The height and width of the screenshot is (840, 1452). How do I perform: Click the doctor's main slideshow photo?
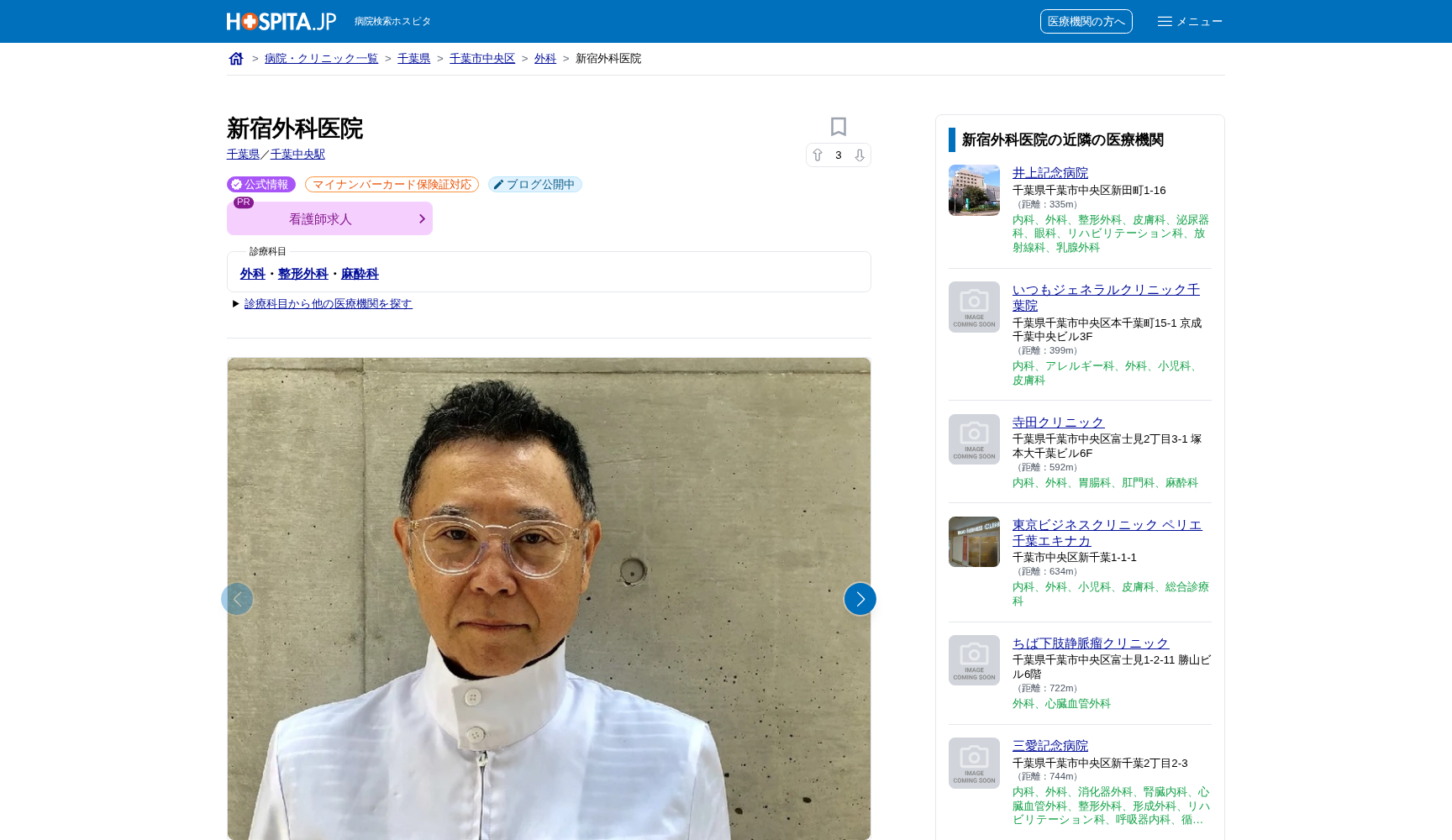(x=549, y=598)
